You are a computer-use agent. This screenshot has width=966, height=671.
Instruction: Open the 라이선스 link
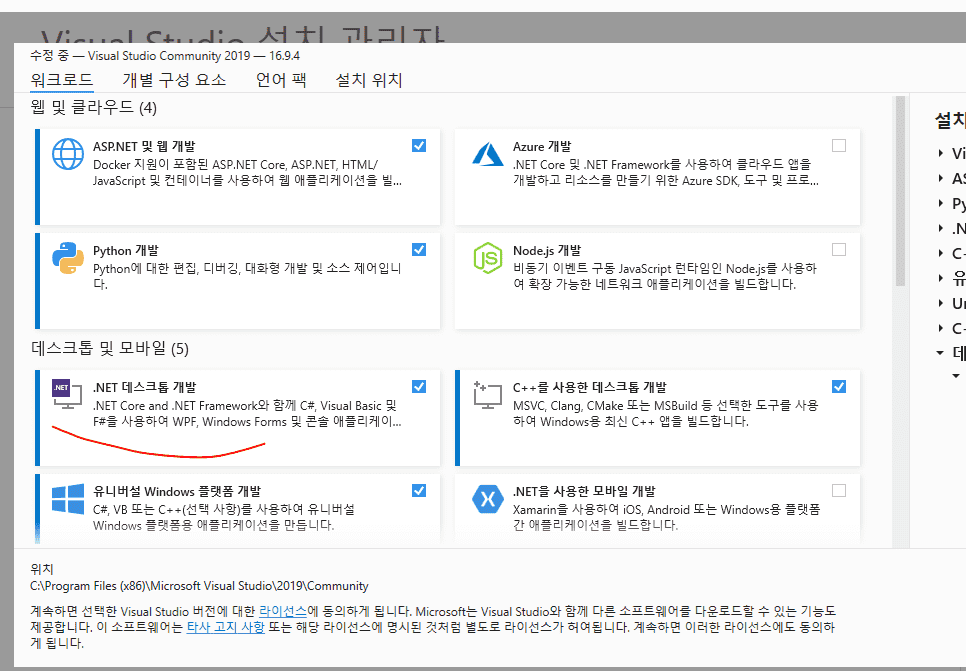click(283, 612)
